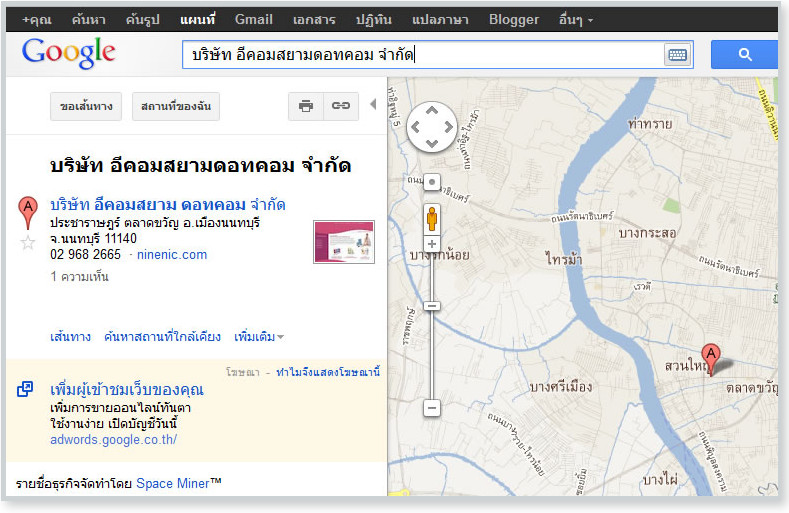Image resolution: width=789 pixels, height=513 pixels.
Task: Open the บริษัท อีคอมสยาม ดอทคอม จำกัด result link
Action: tap(168, 205)
